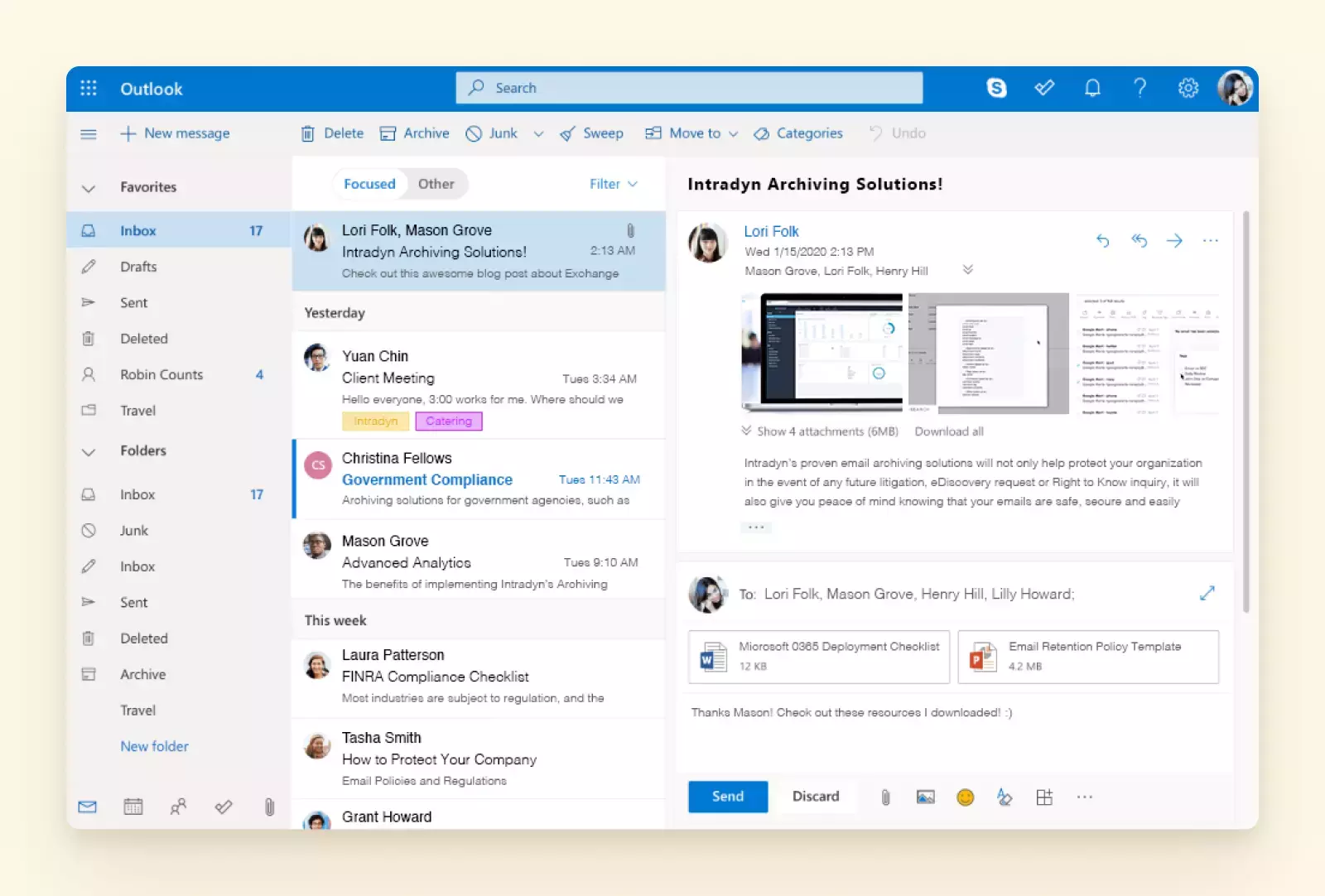Collapse the Favorites section
The height and width of the screenshot is (896, 1325).
tap(89, 188)
